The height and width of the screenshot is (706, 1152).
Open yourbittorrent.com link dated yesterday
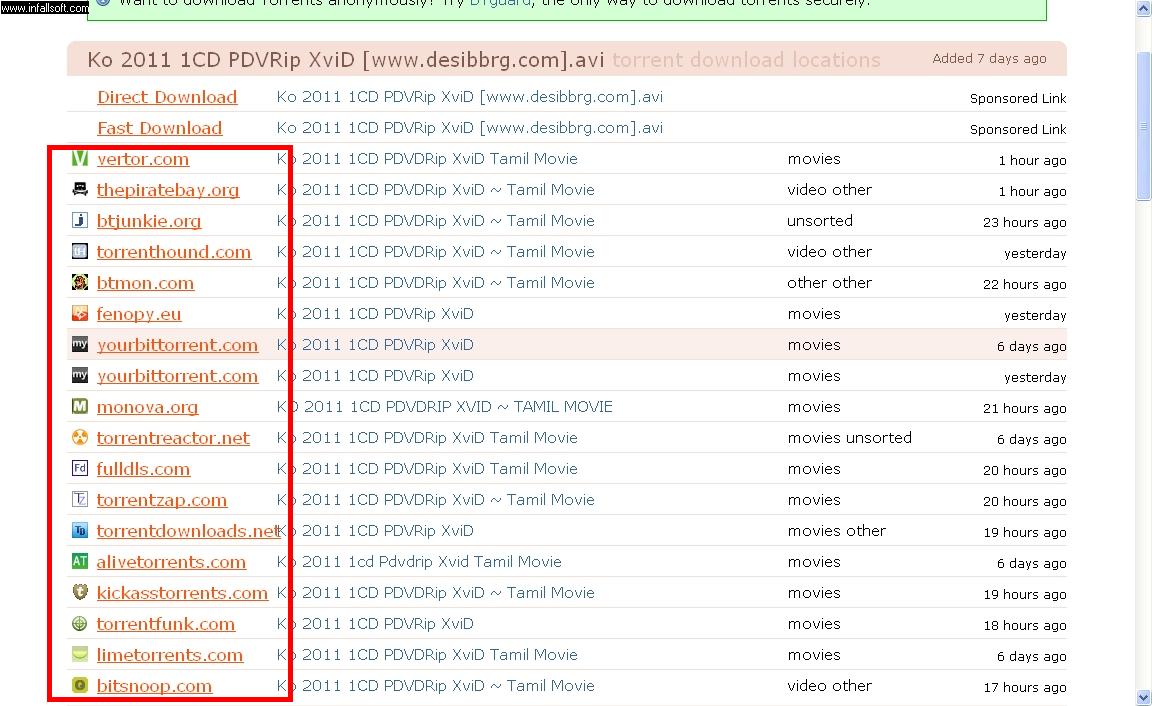point(177,375)
